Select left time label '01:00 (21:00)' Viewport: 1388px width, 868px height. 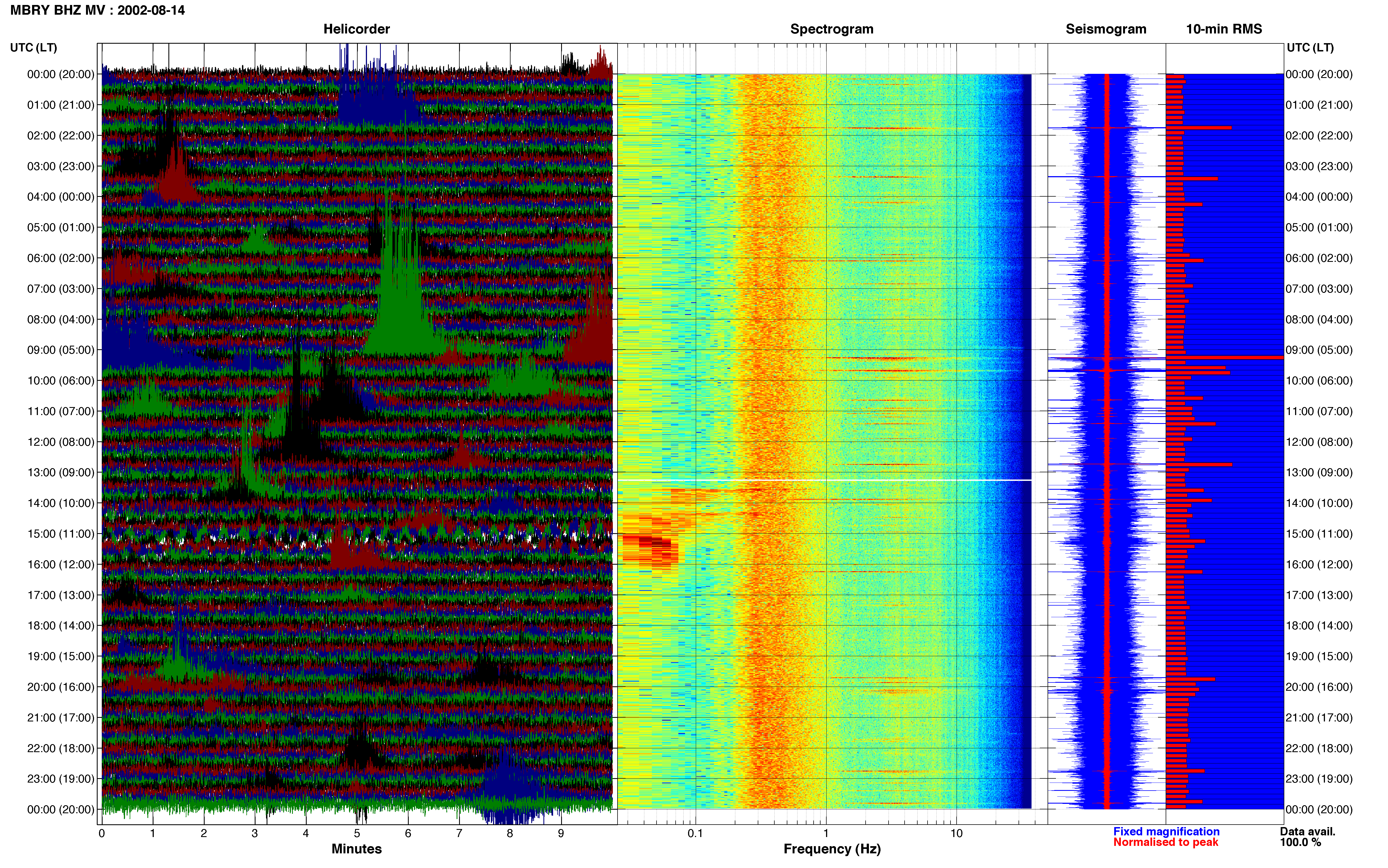(61, 105)
